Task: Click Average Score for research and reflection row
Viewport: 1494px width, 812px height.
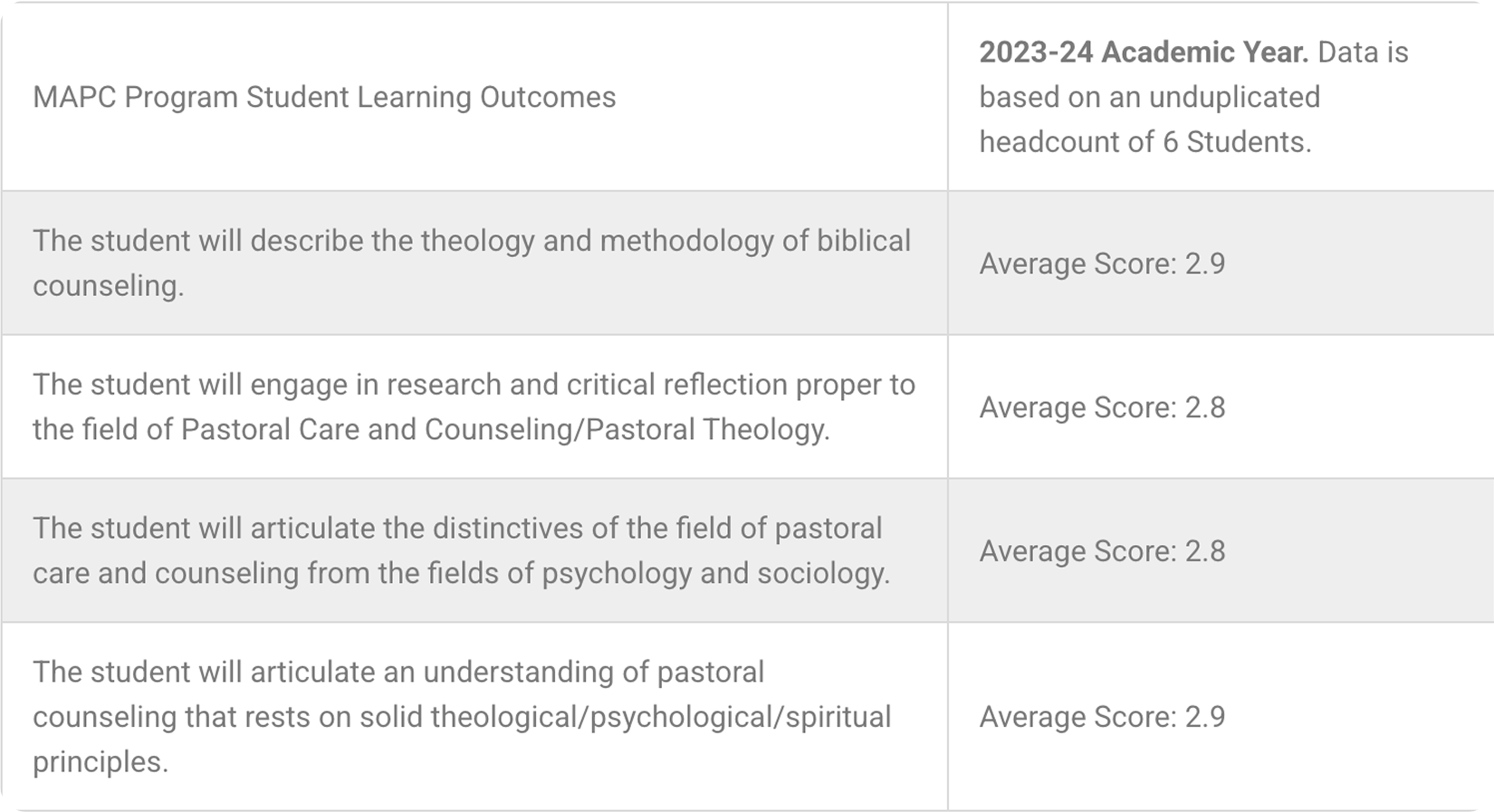Action: (1102, 407)
